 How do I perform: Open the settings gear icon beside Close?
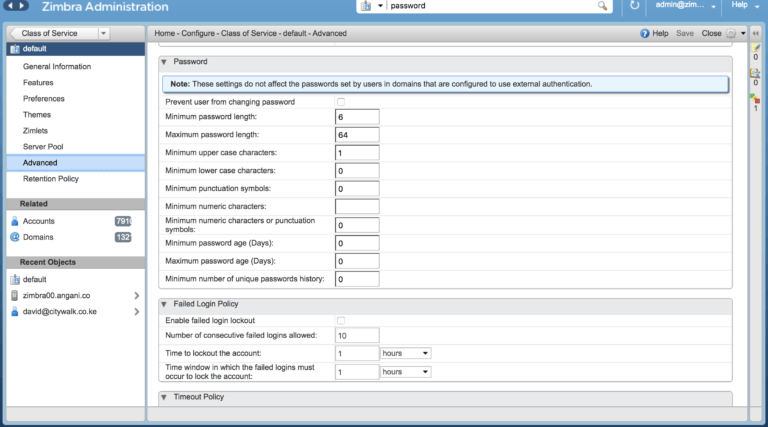click(731, 33)
